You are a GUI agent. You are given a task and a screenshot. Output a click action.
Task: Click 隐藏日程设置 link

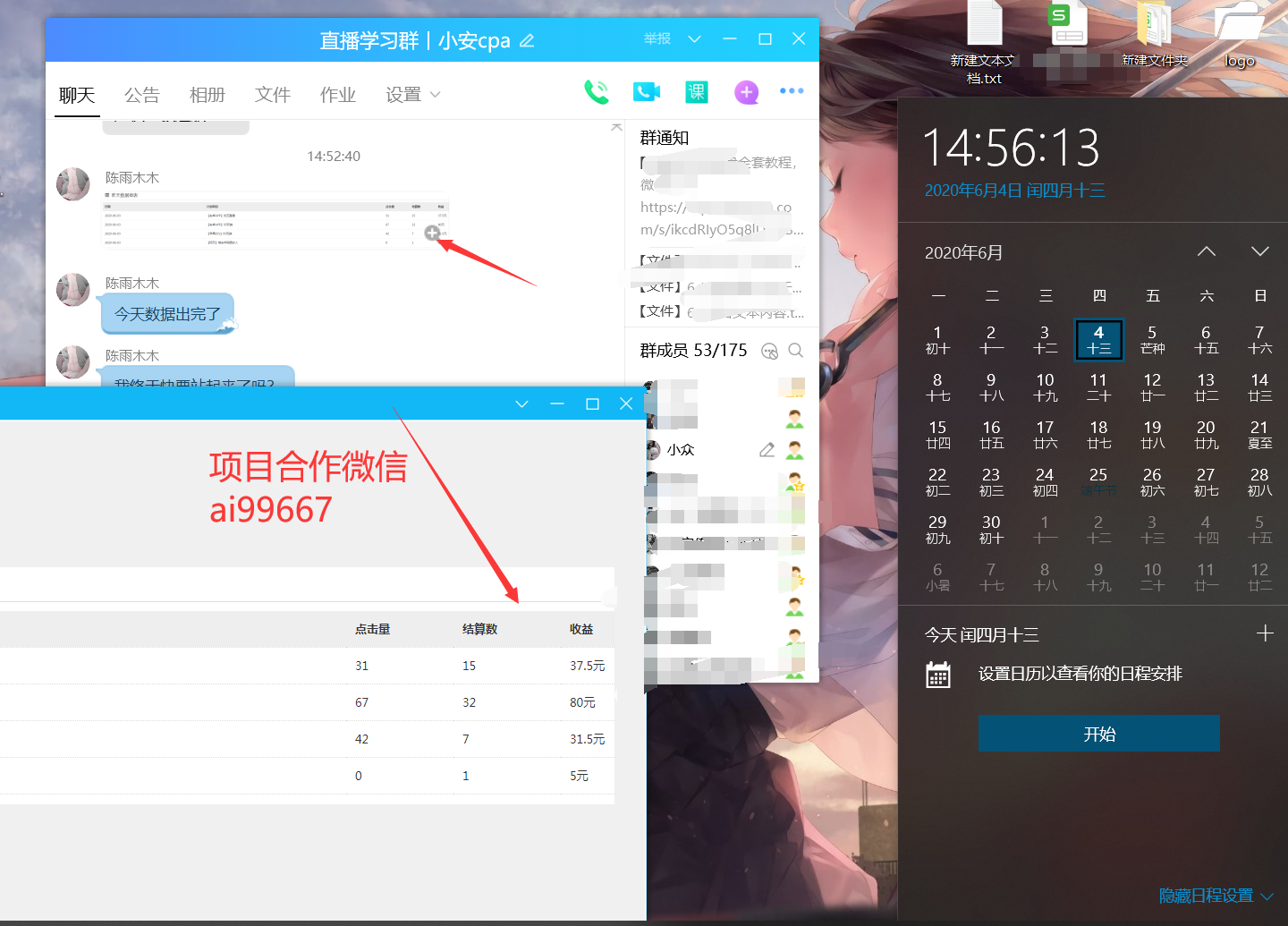[1206, 896]
